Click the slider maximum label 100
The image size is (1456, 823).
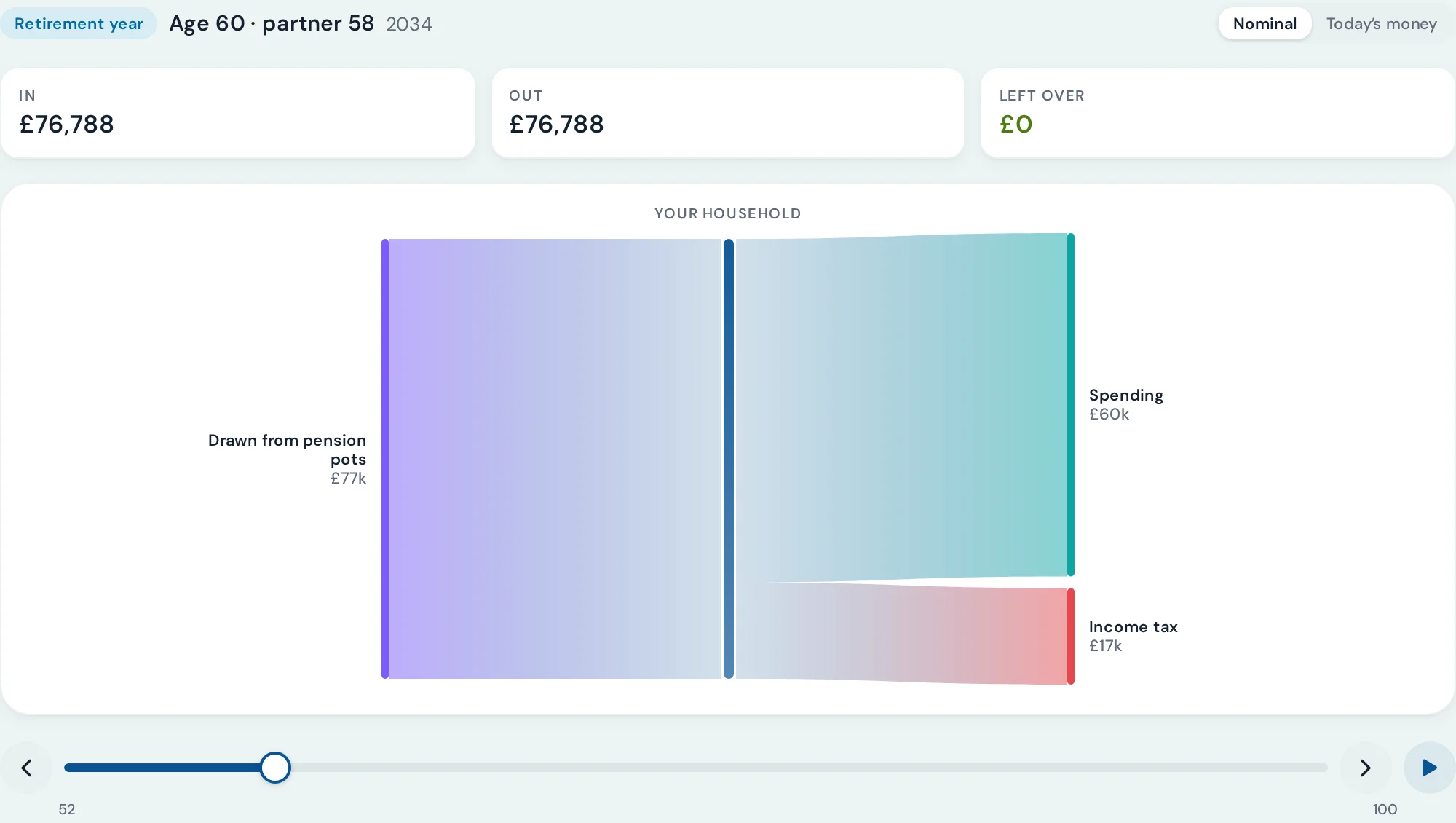click(x=1385, y=809)
